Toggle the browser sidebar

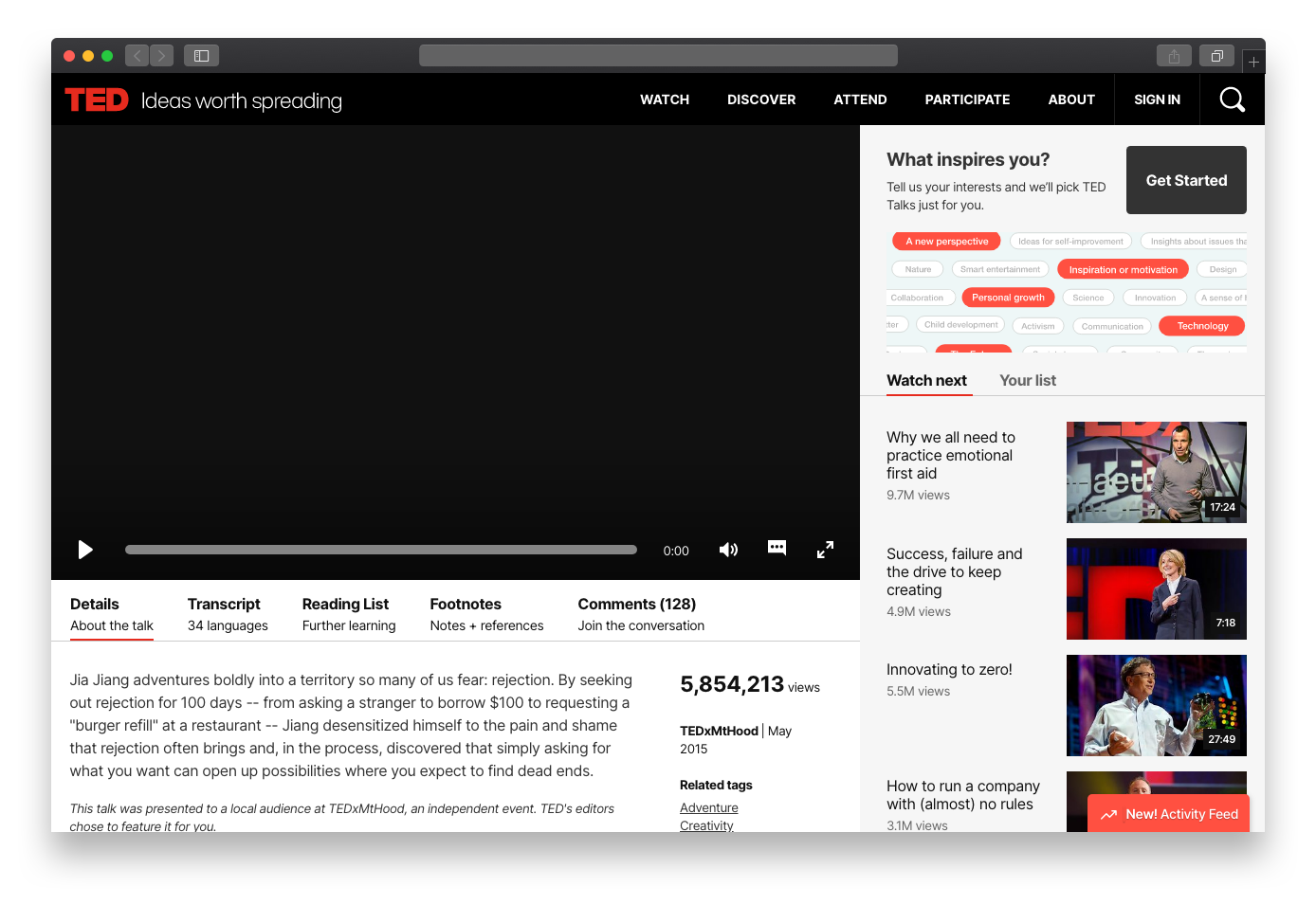click(201, 56)
